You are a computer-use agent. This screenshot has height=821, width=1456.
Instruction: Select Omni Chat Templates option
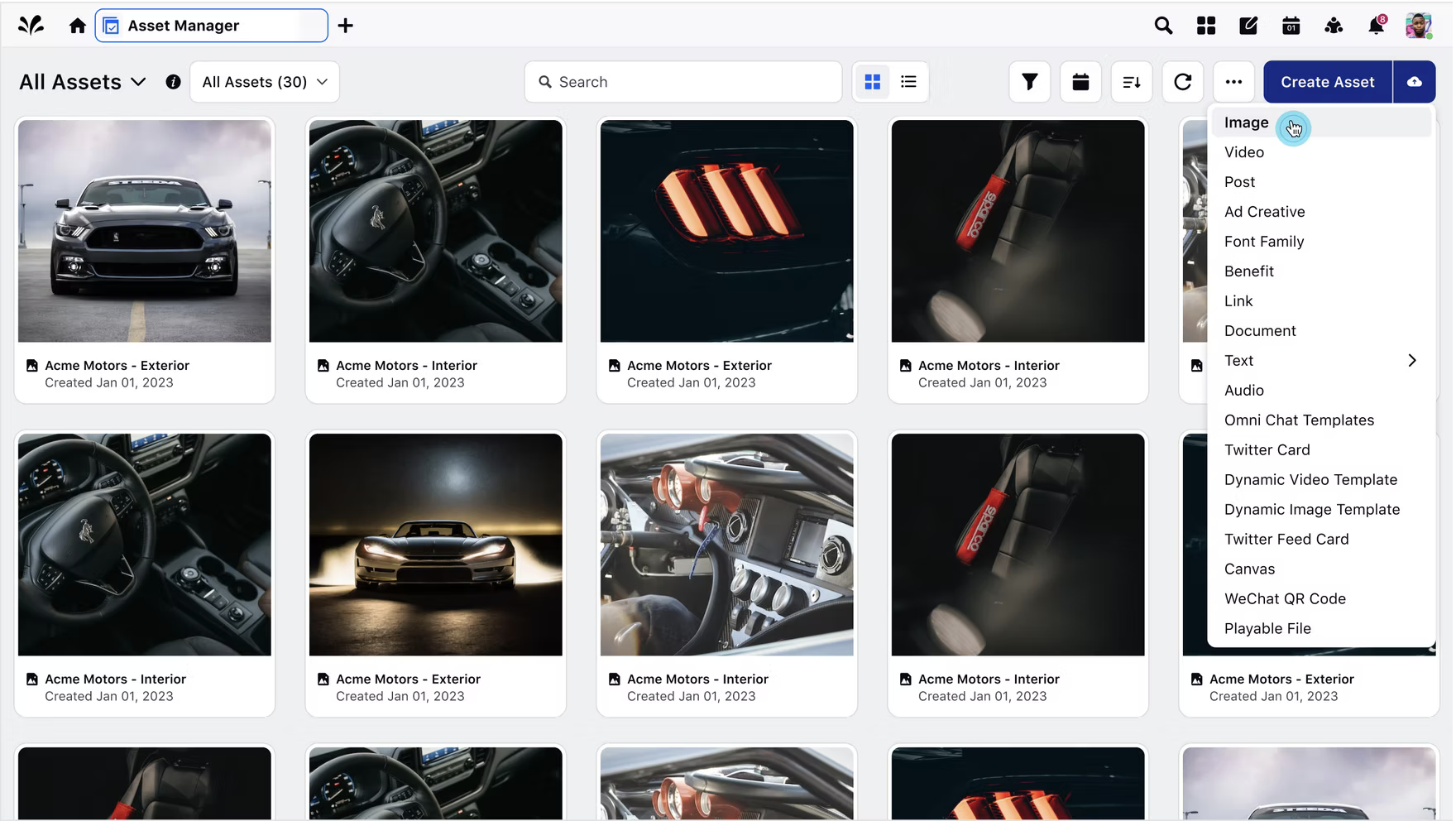(1321, 420)
